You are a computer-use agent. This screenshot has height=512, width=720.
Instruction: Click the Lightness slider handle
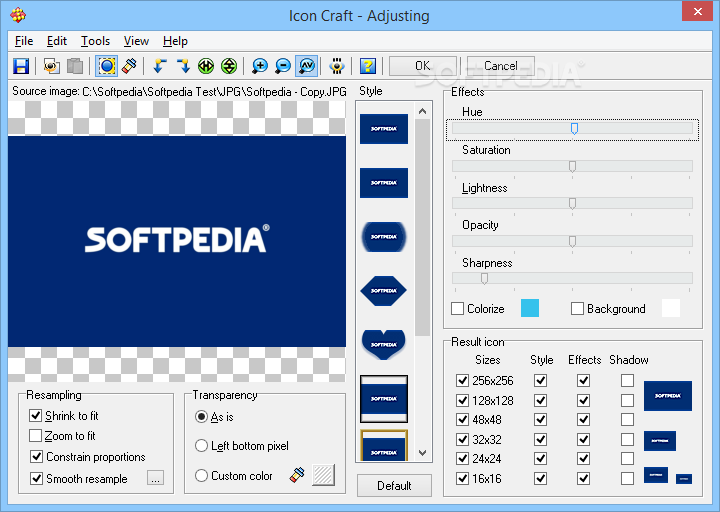coord(573,203)
